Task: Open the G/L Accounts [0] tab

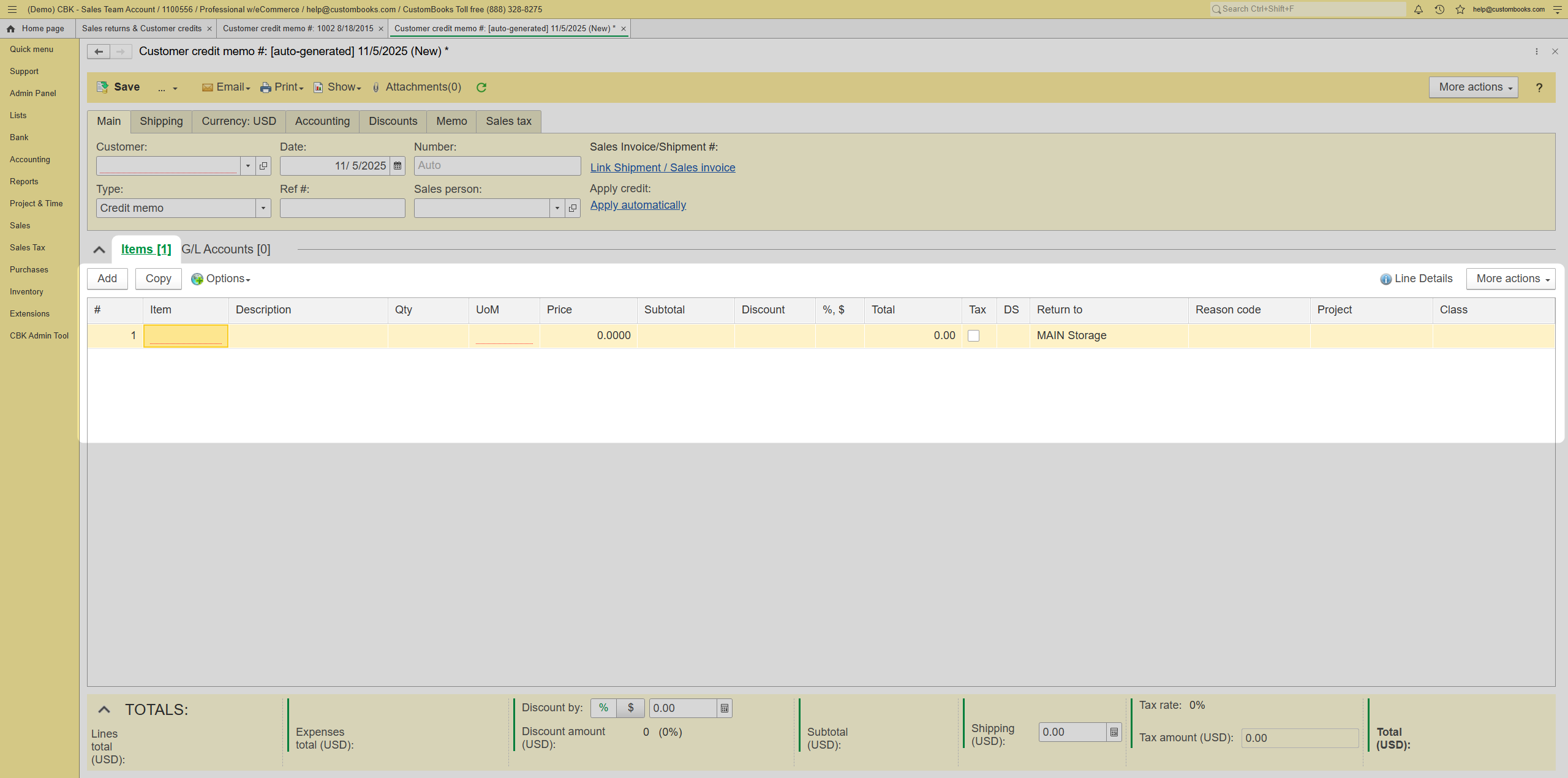Action: (x=226, y=249)
